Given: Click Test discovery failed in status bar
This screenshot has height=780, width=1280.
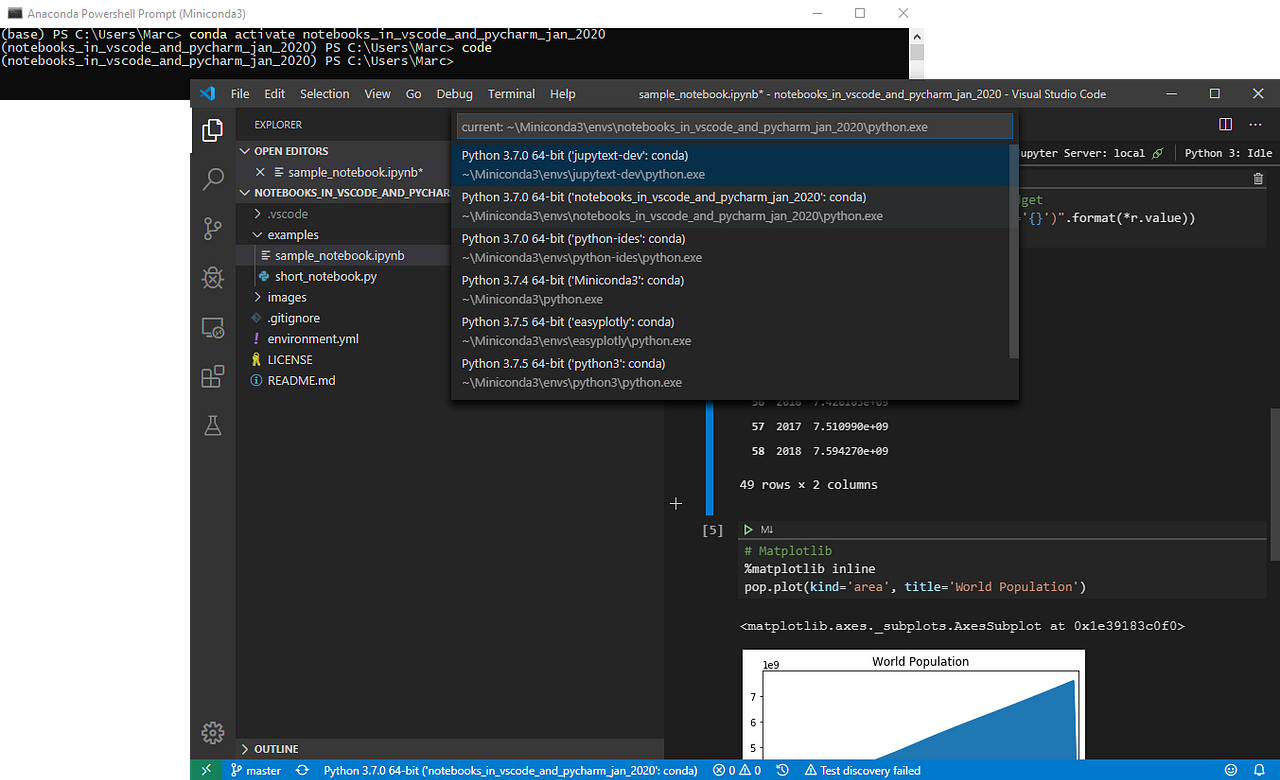Looking at the screenshot, I should click(860, 770).
